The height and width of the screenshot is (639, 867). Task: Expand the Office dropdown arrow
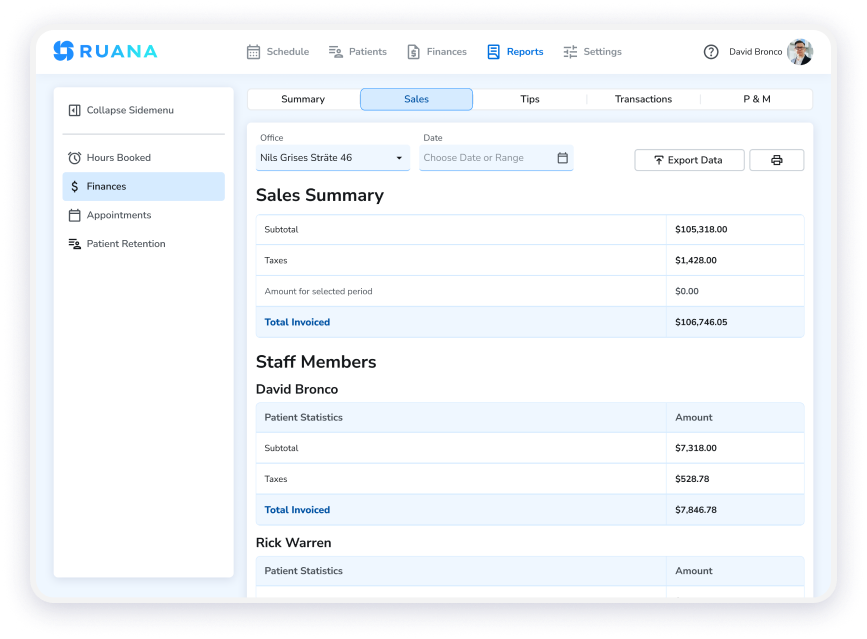pos(399,158)
